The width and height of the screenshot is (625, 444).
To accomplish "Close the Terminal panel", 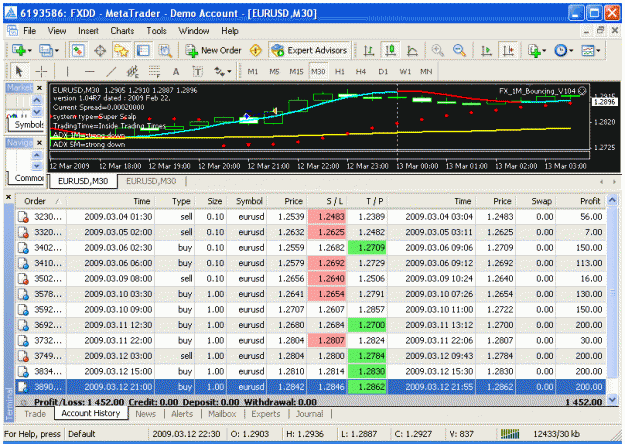I will point(8,197).
